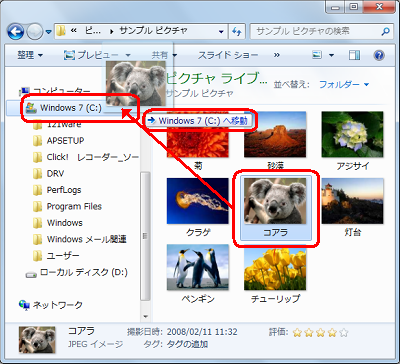Open the Help icon
This screenshot has height=364, width=400.
379,55
